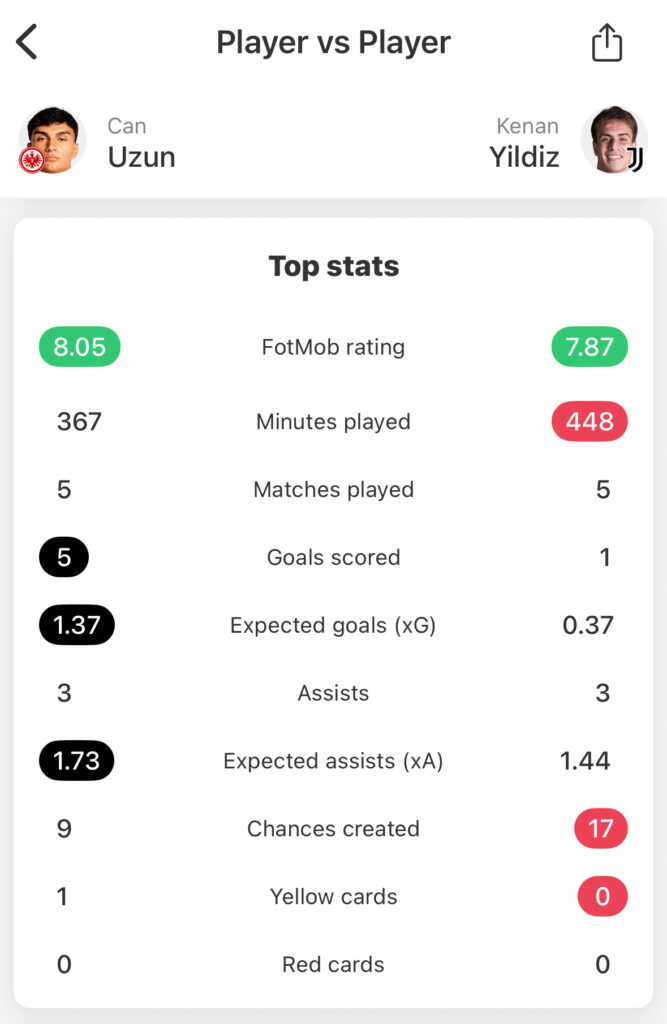Tap the Eintracht Frankfurt club badge

click(32, 160)
